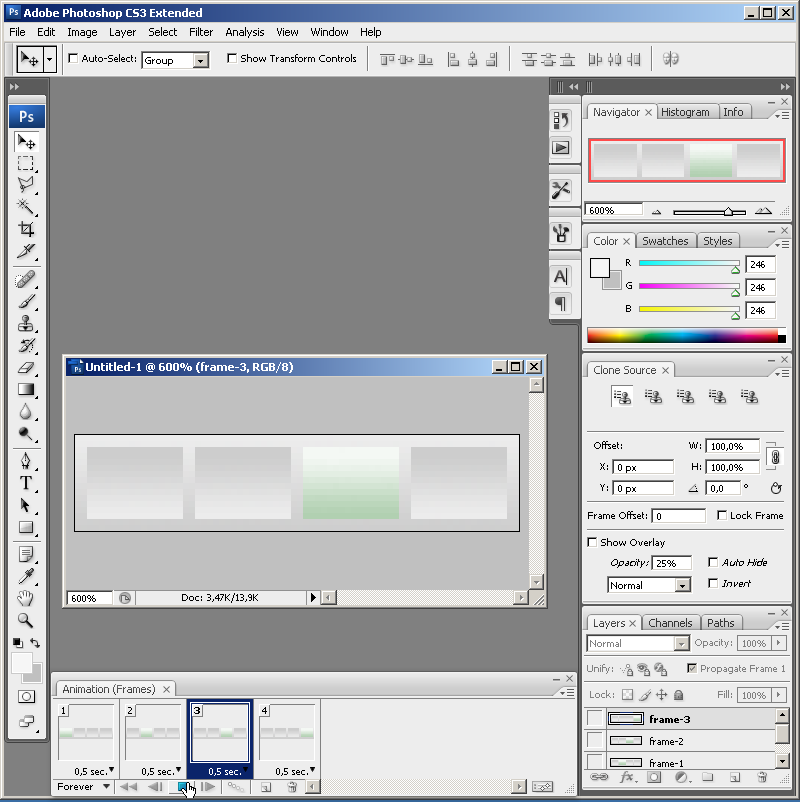Open the Filter menu
The width and height of the screenshot is (800, 802).
(x=201, y=32)
